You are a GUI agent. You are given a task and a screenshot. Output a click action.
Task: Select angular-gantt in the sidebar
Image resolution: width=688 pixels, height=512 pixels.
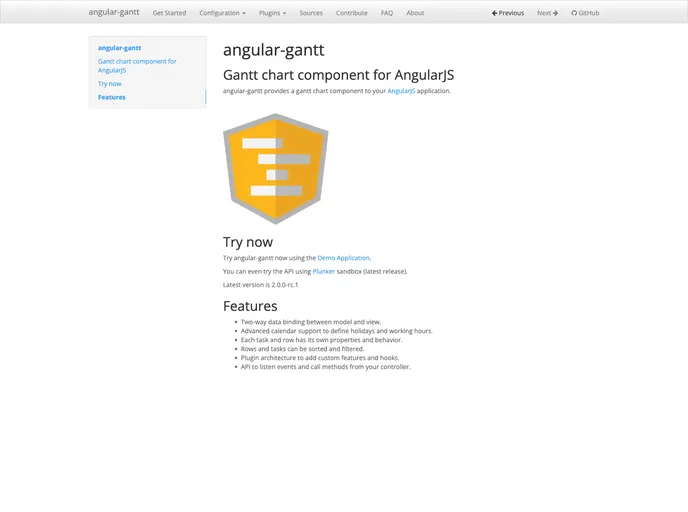point(119,48)
